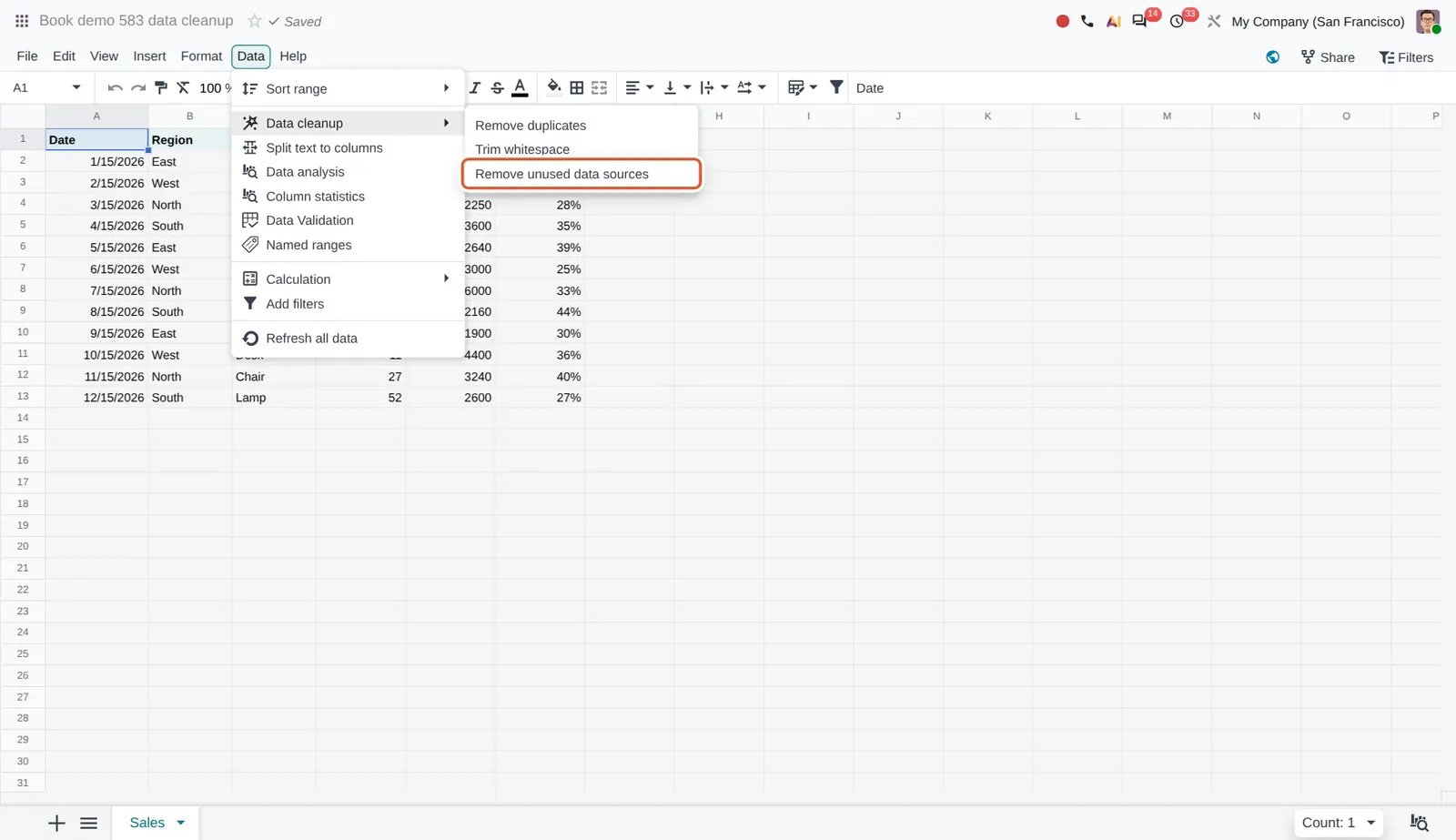Choose Refresh all data
The height and width of the screenshot is (840, 1456).
[348, 339]
